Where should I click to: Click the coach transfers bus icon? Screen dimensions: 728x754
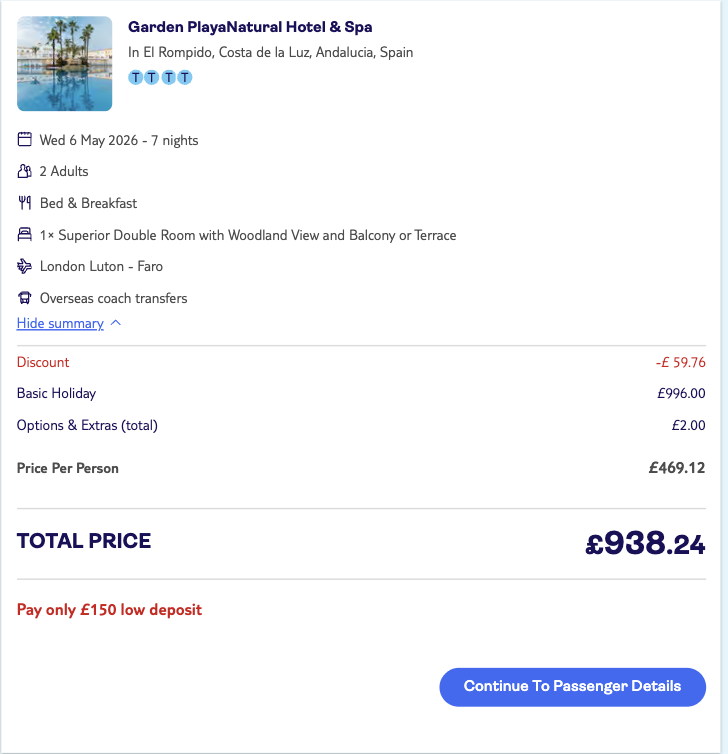[25, 299]
